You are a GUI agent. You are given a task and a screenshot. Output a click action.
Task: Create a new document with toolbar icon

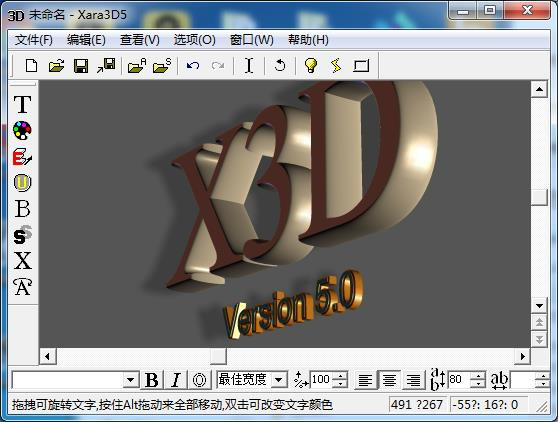tap(32, 66)
